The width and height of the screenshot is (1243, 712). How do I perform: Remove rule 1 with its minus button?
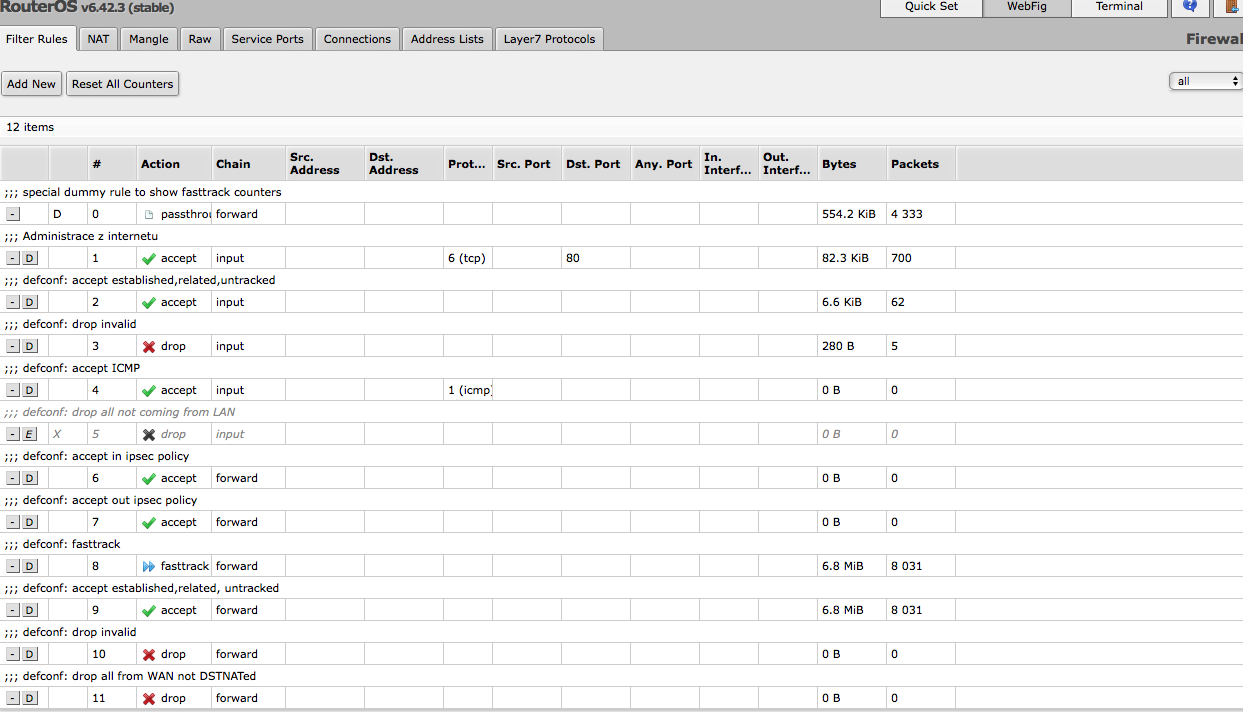tap(12, 258)
